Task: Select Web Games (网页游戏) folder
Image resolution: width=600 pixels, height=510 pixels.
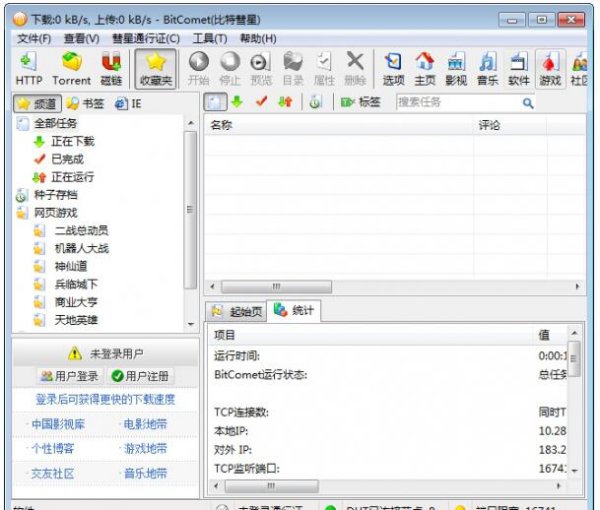Action: click(x=55, y=213)
